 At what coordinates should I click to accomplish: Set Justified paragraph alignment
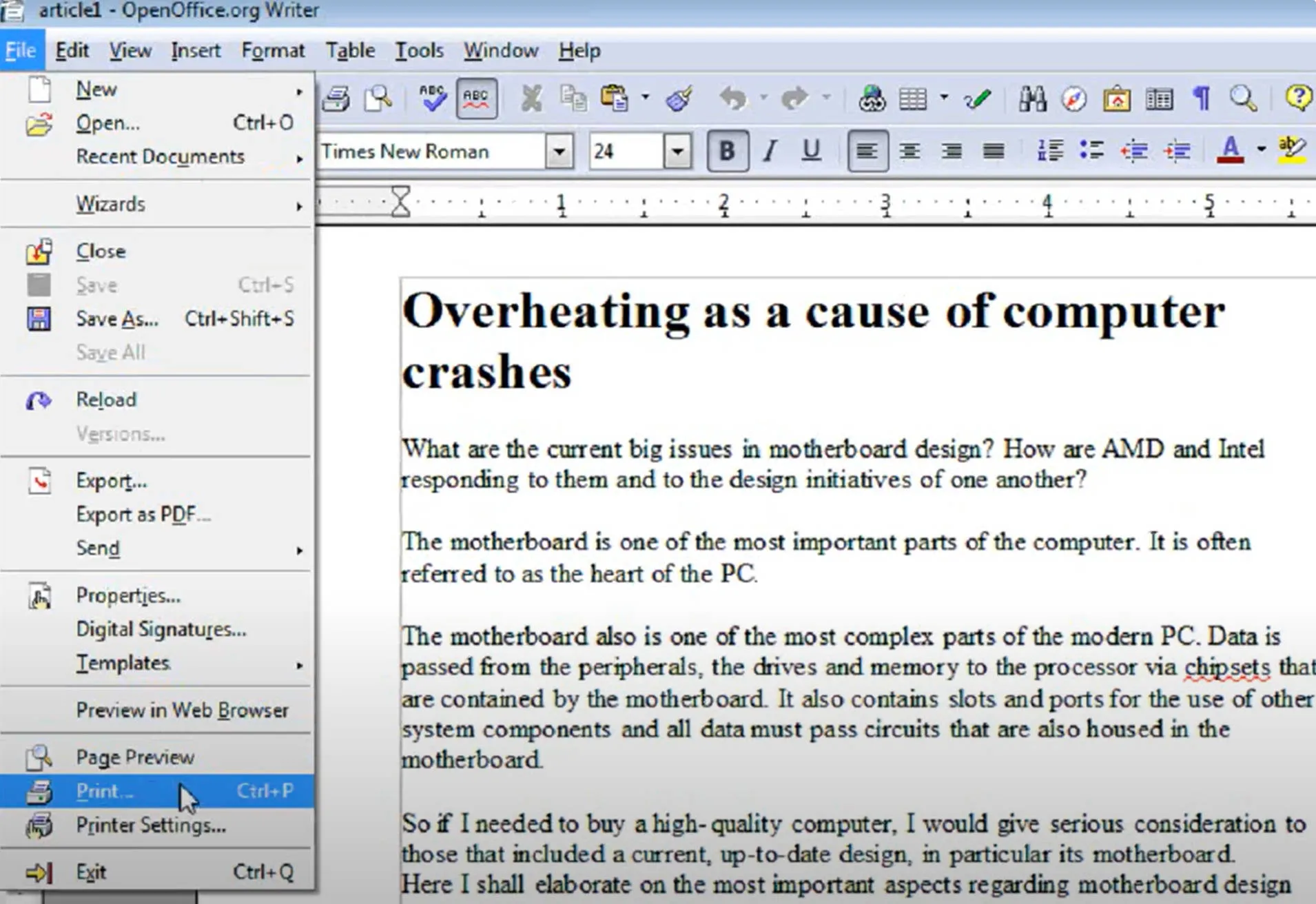click(994, 150)
